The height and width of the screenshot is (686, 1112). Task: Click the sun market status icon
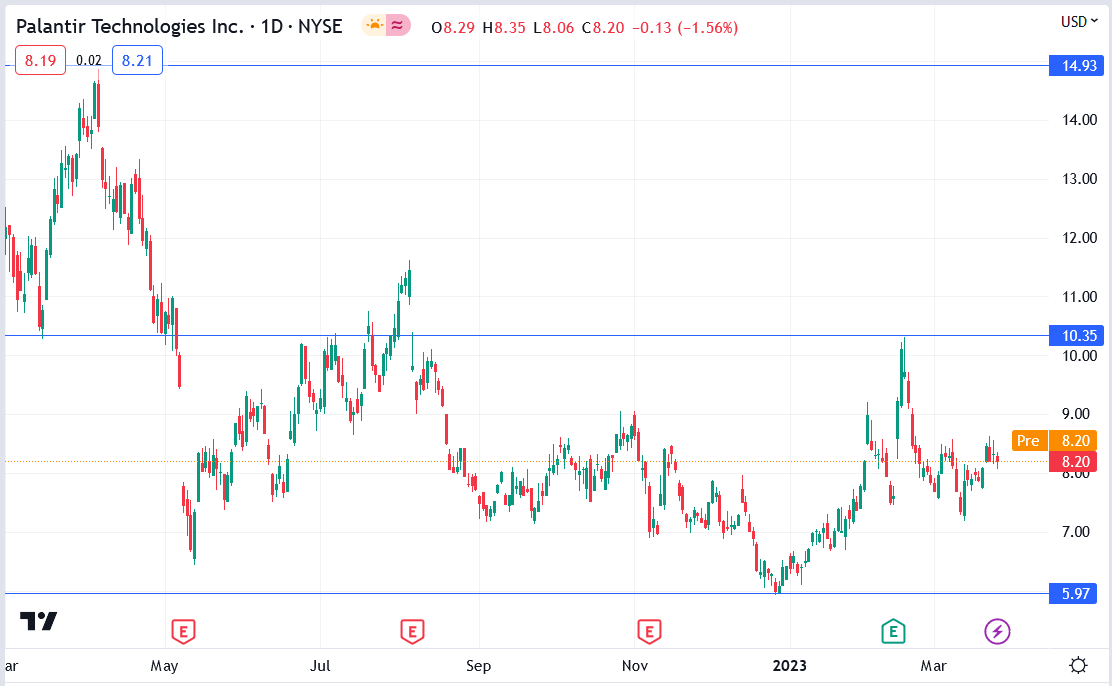(x=373, y=26)
